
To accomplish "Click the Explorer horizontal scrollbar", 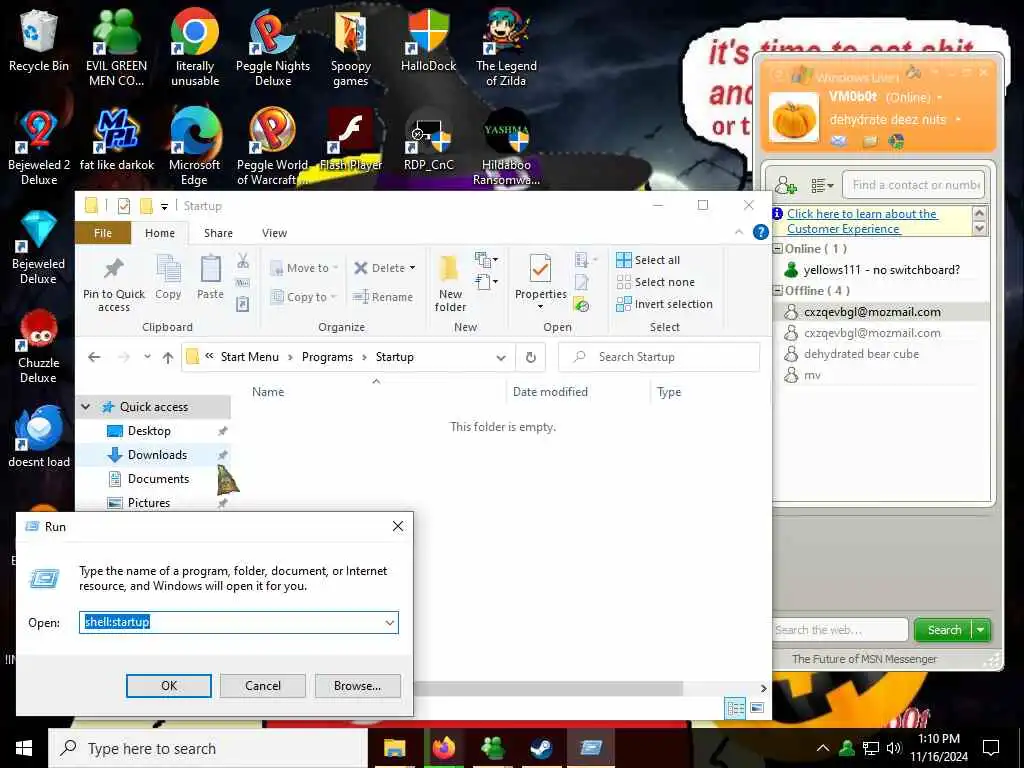I will tap(549, 688).
